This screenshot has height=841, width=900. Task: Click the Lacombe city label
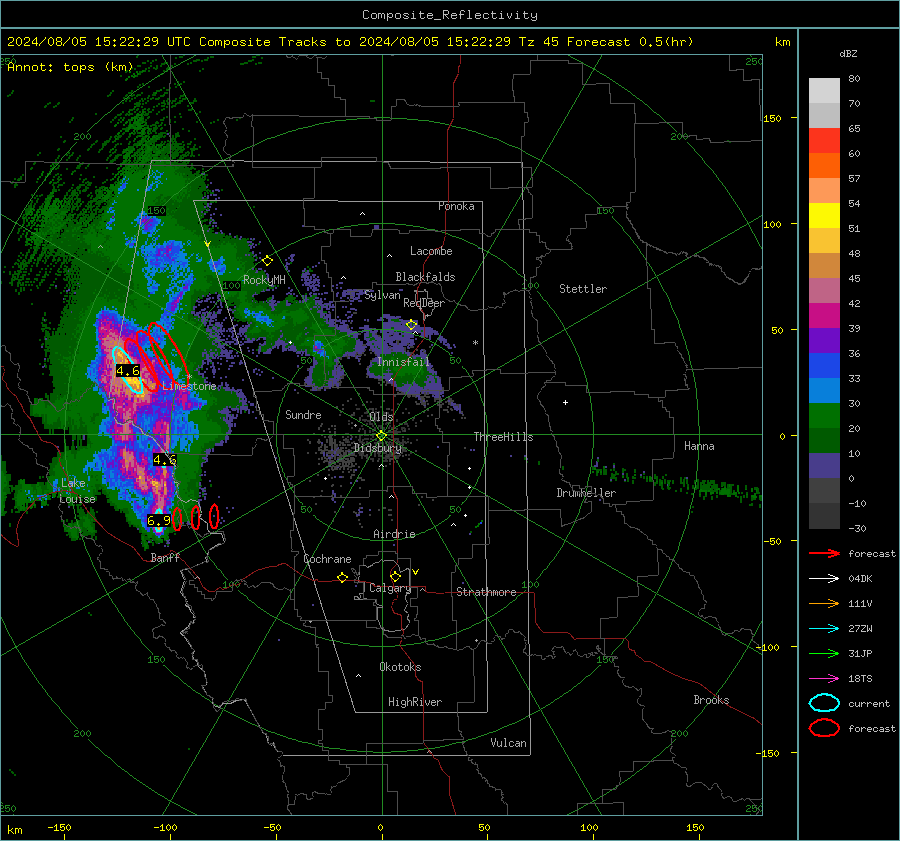431,251
